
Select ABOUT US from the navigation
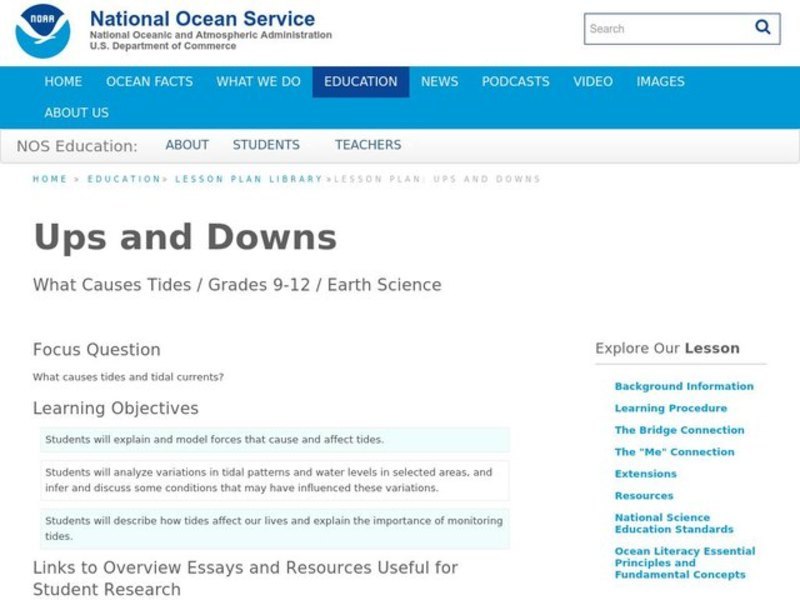[x=77, y=113]
